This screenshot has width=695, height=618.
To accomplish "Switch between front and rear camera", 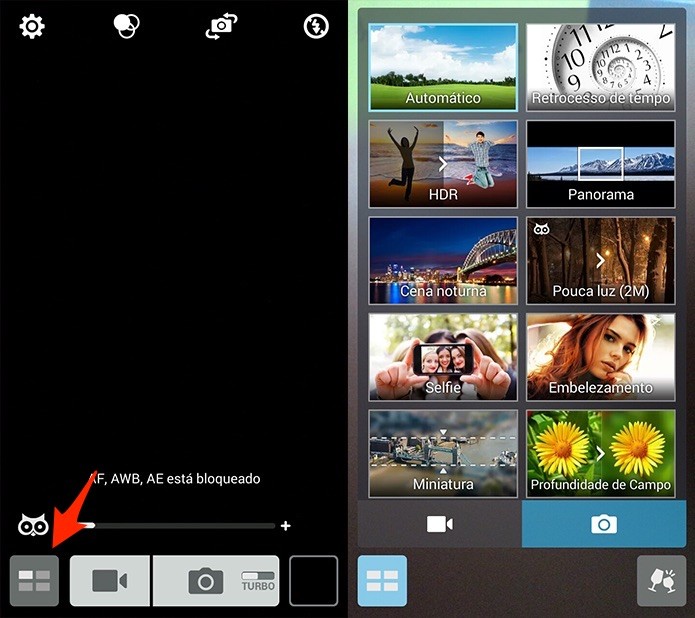I will 221,26.
